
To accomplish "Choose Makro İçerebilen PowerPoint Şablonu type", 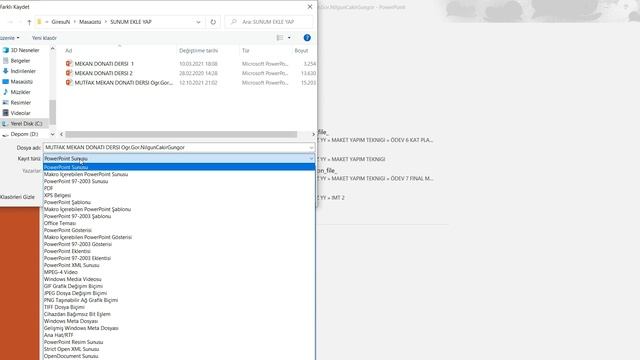I will pyautogui.click(x=179, y=209).
